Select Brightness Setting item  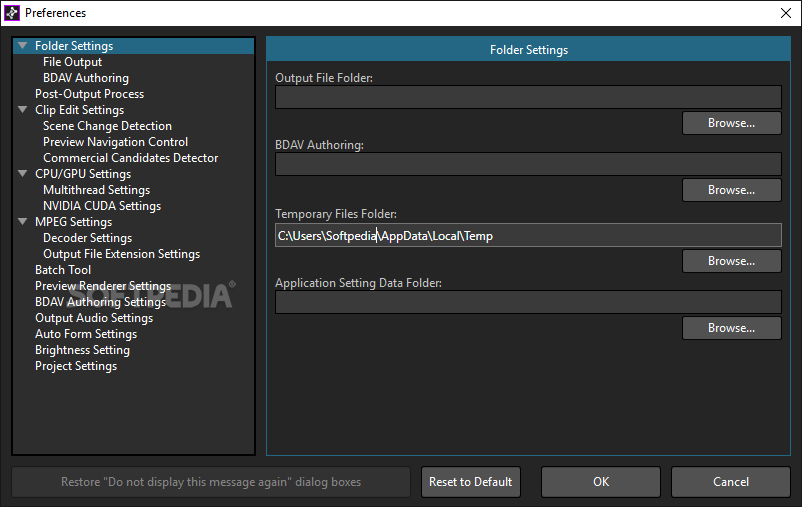coord(82,350)
